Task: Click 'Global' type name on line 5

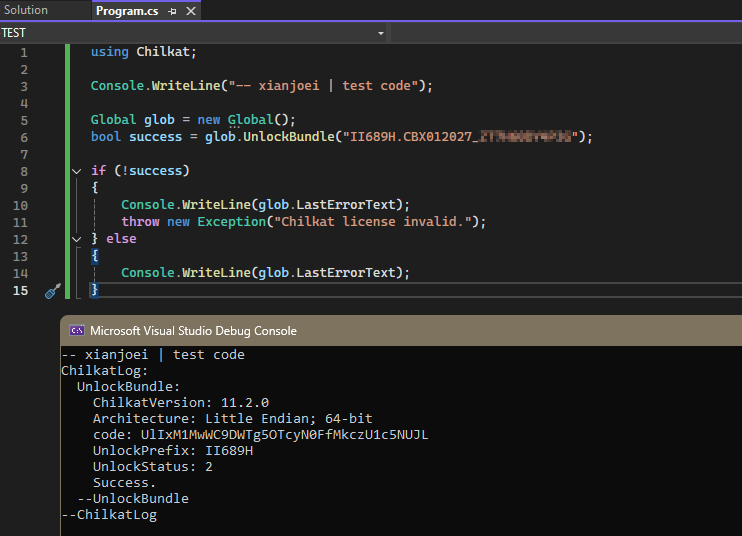Action: point(113,120)
